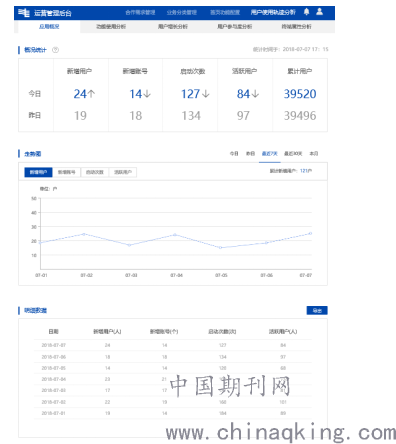Click the blue 导出 export button

click(x=317, y=310)
